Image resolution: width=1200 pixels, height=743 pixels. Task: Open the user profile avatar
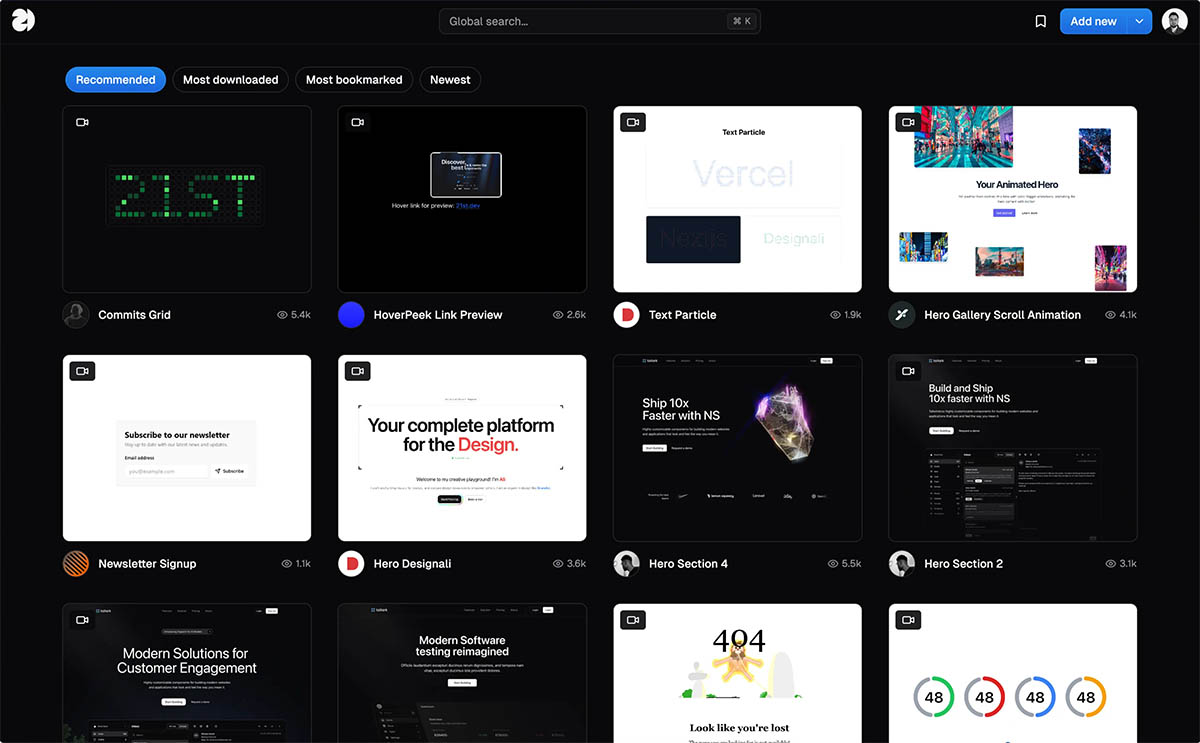pyautogui.click(x=1174, y=21)
